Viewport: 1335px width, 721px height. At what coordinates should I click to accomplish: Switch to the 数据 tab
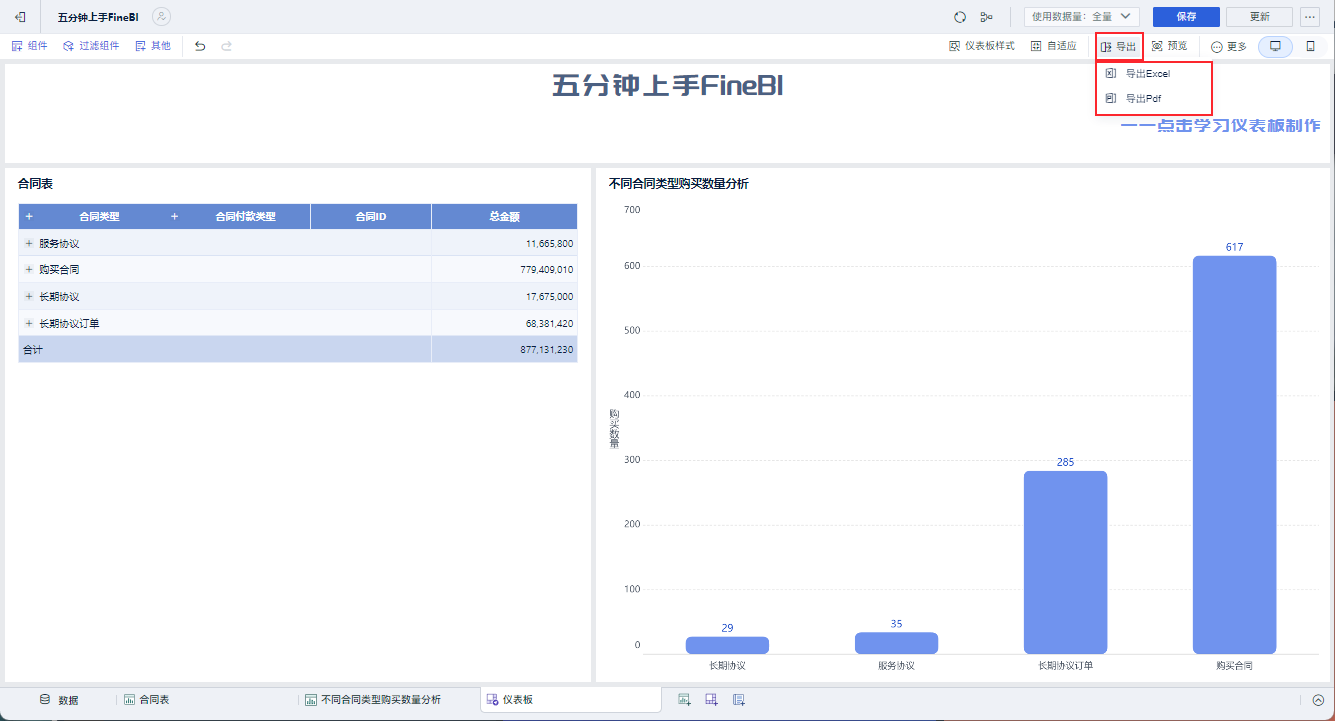click(59, 700)
